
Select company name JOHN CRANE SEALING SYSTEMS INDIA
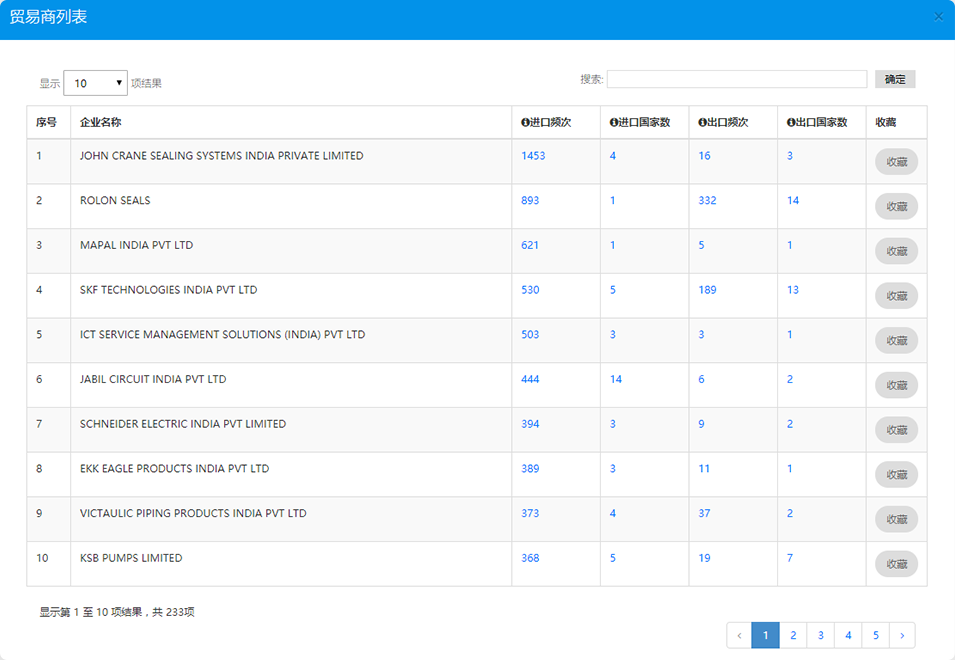[x=222, y=156]
